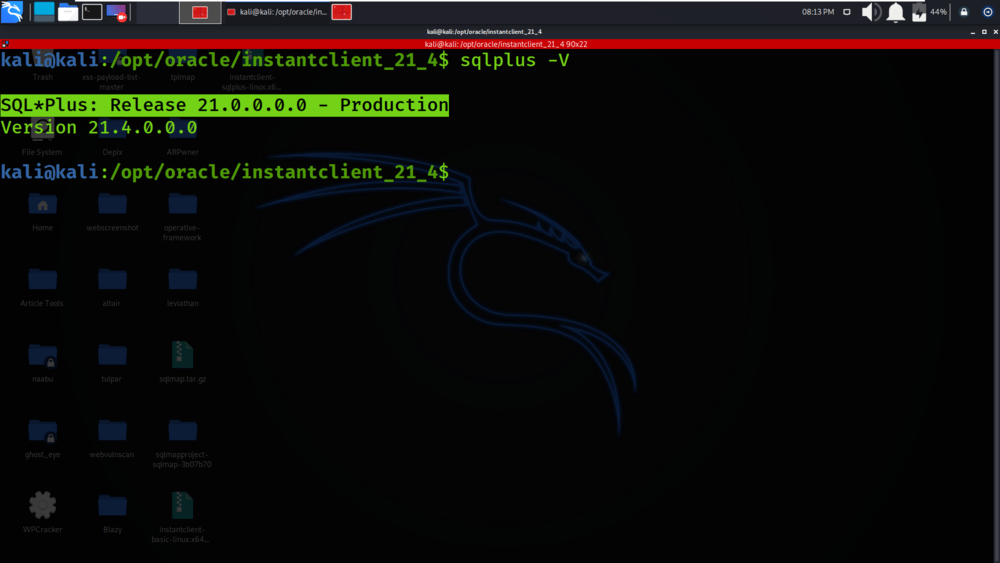Viewport: 1000px width, 563px height.
Task: Click the 08:13 PM clock
Action: 818,12
